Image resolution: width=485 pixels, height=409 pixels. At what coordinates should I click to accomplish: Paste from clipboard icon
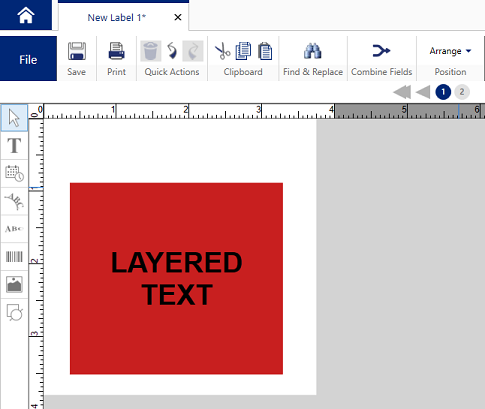pyautogui.click(x=265, y=51)
